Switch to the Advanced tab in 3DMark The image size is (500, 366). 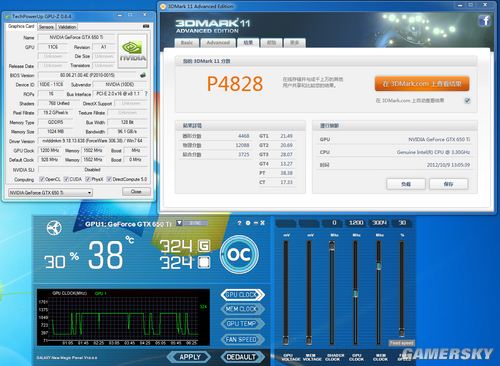218,43
